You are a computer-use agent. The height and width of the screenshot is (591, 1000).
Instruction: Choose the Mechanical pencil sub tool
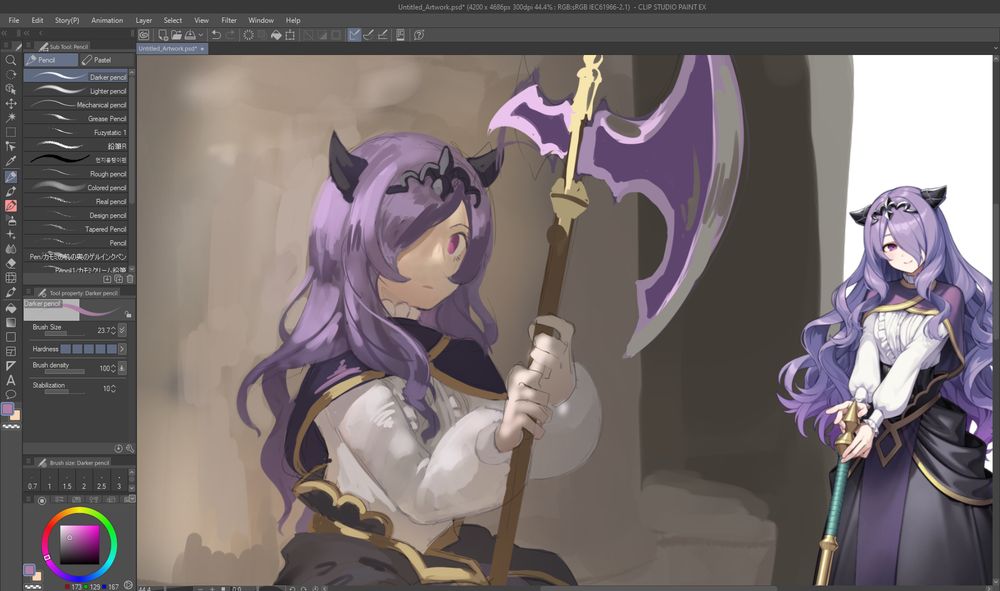[76, 105]
